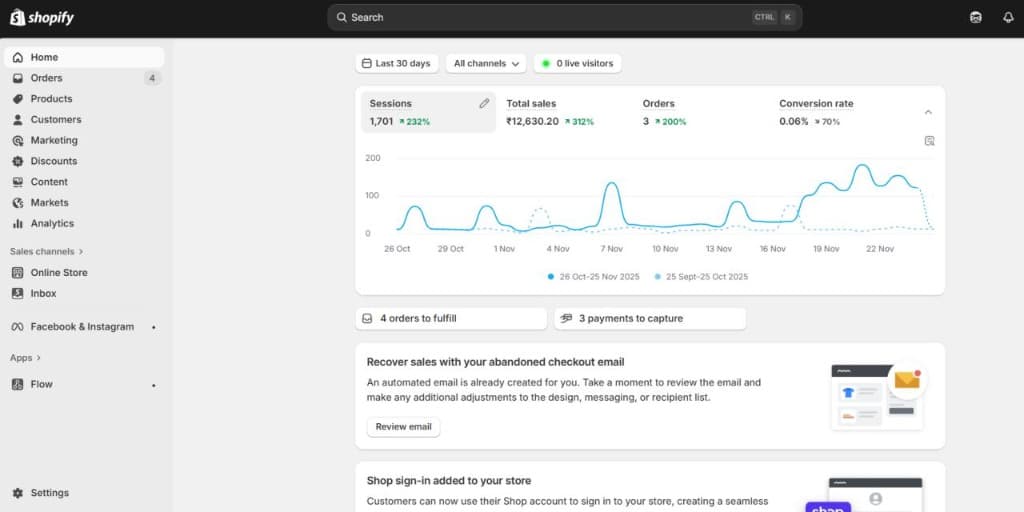Click the Meta Facebook & Instagram icon
Viewport: 1024px width, 512px height.
pyautogui.click(x=18, y=327)
